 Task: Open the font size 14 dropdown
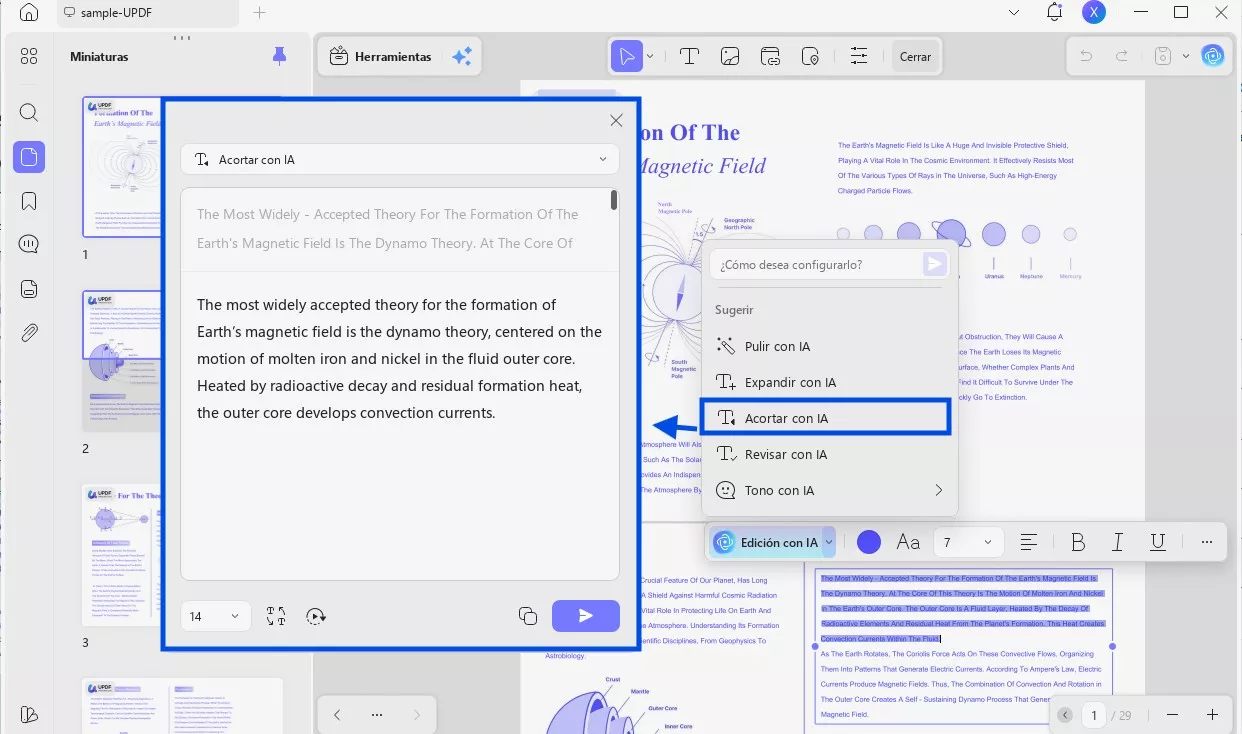click(x=215, y=616)
